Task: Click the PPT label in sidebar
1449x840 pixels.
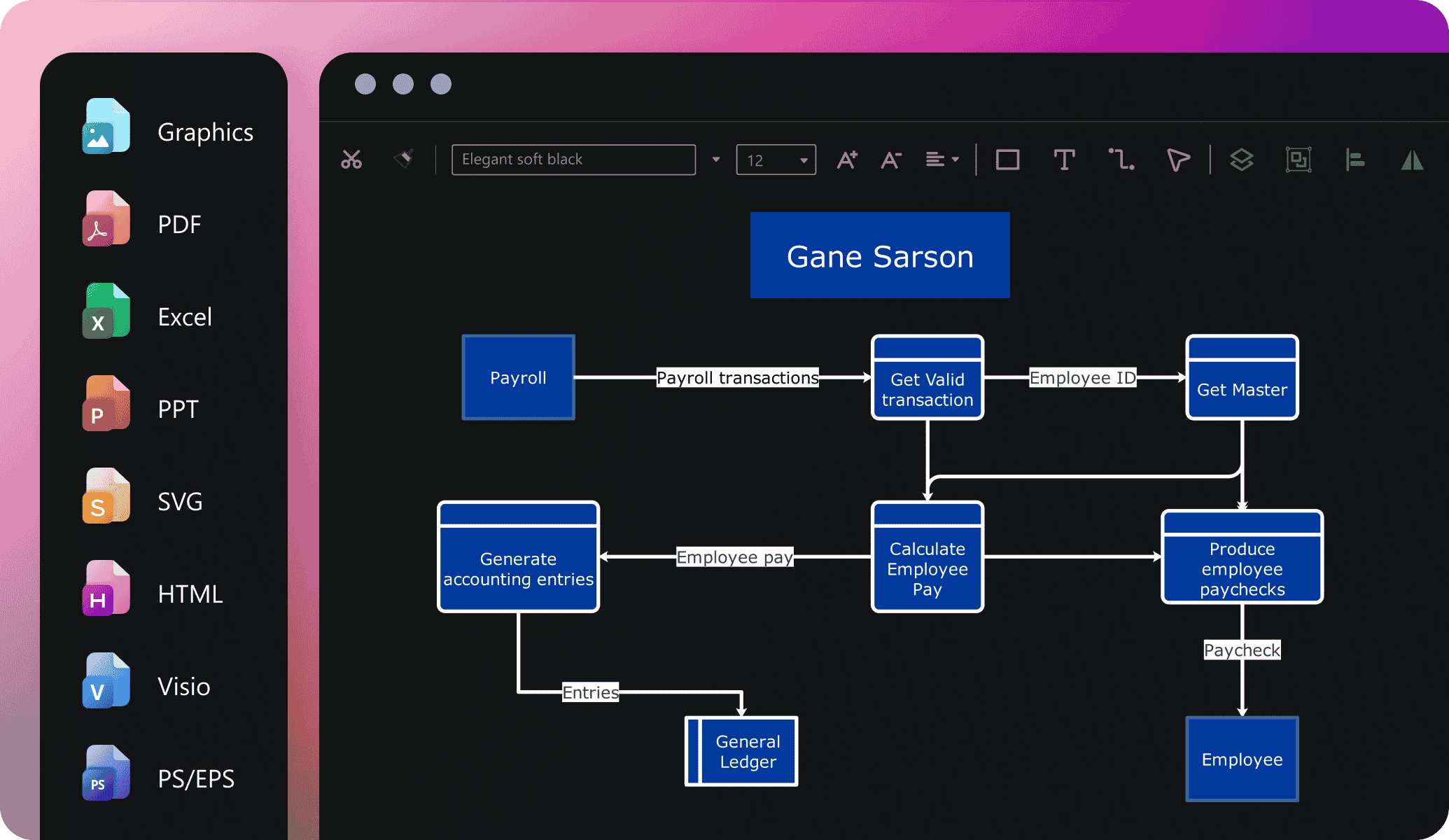Action: point(178,409)
